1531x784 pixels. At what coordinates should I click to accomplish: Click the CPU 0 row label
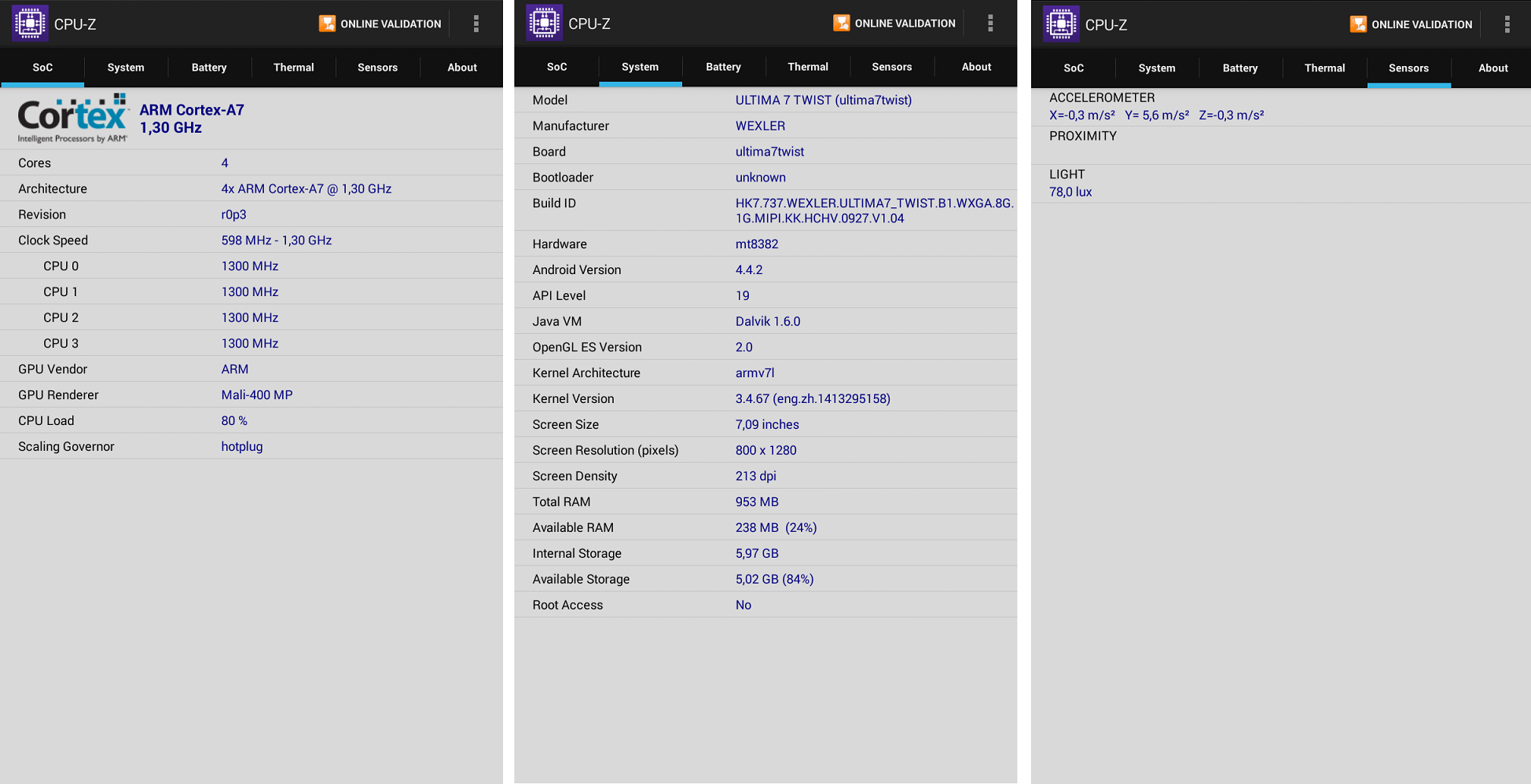[x=61, y=266]
